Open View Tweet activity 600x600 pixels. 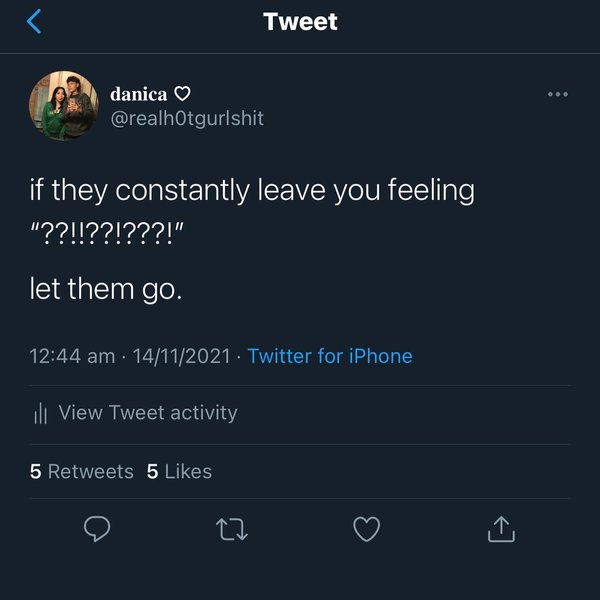coord(147,412)
